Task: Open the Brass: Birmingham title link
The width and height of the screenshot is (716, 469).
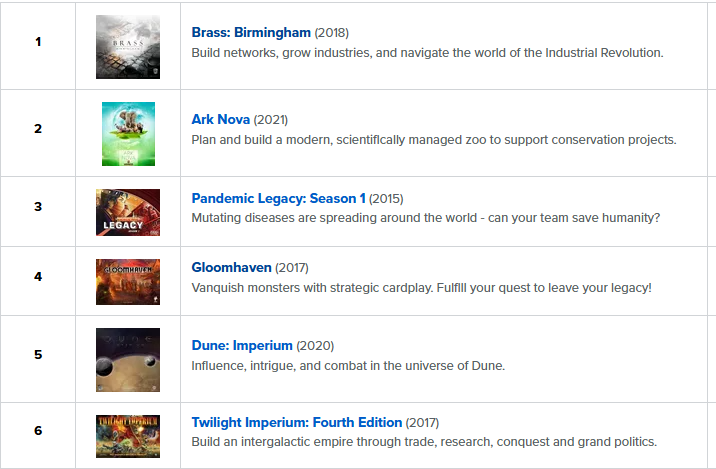Action: 251,33
